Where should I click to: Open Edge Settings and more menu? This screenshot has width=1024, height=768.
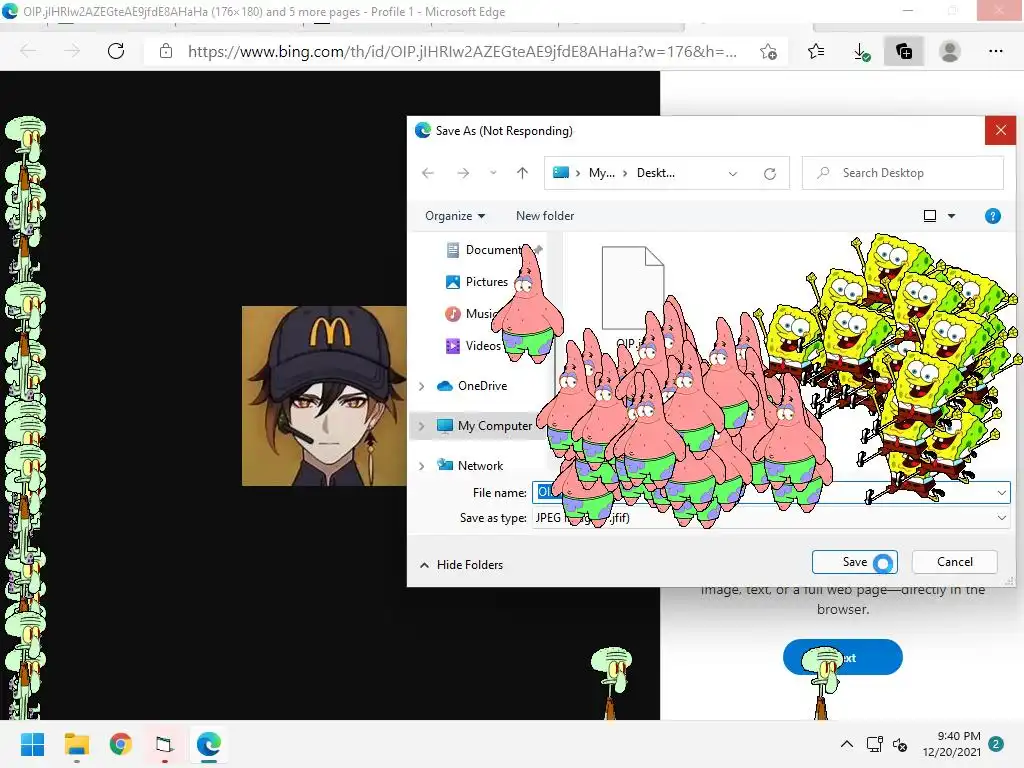[995, 51]
